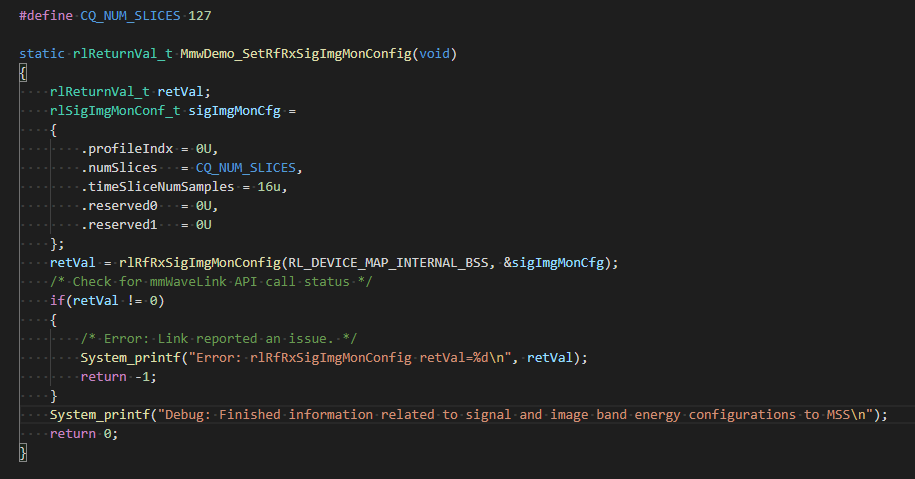This screenshot has width=915, height=479.
Task: Click the .profileIndx field
Action: [127, 149]
